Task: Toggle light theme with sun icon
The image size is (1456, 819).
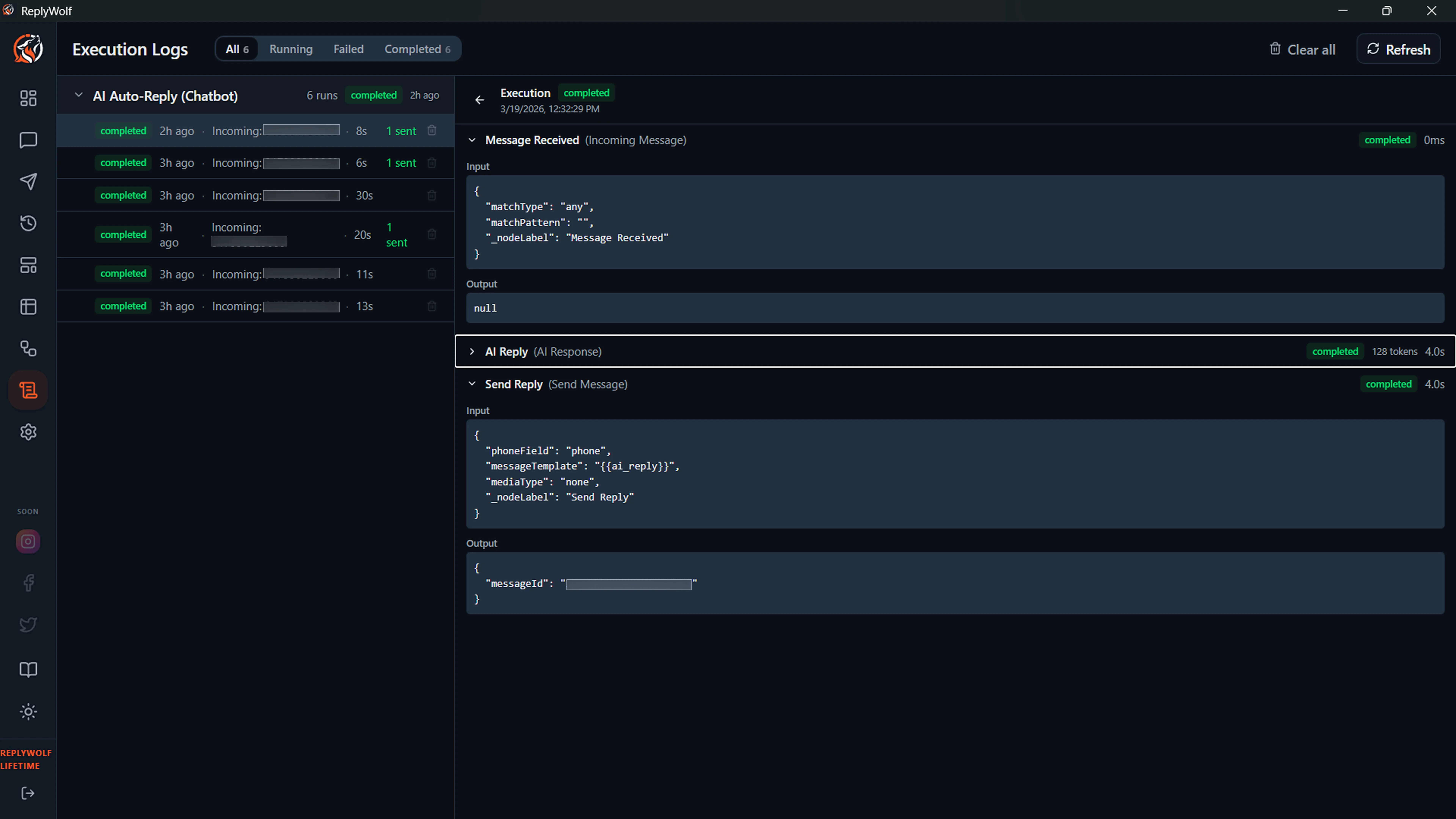Action: [x=28, y=712]
